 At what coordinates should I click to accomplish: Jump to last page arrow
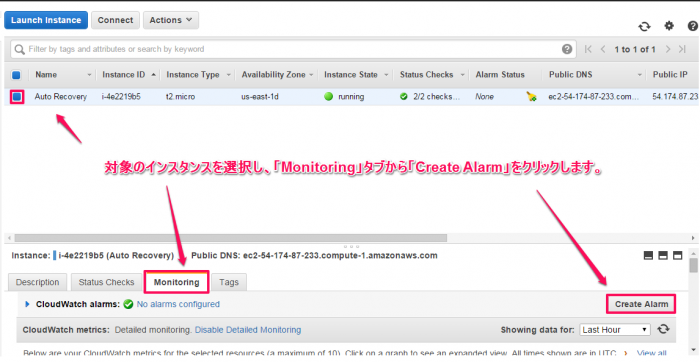pos(682,49)
